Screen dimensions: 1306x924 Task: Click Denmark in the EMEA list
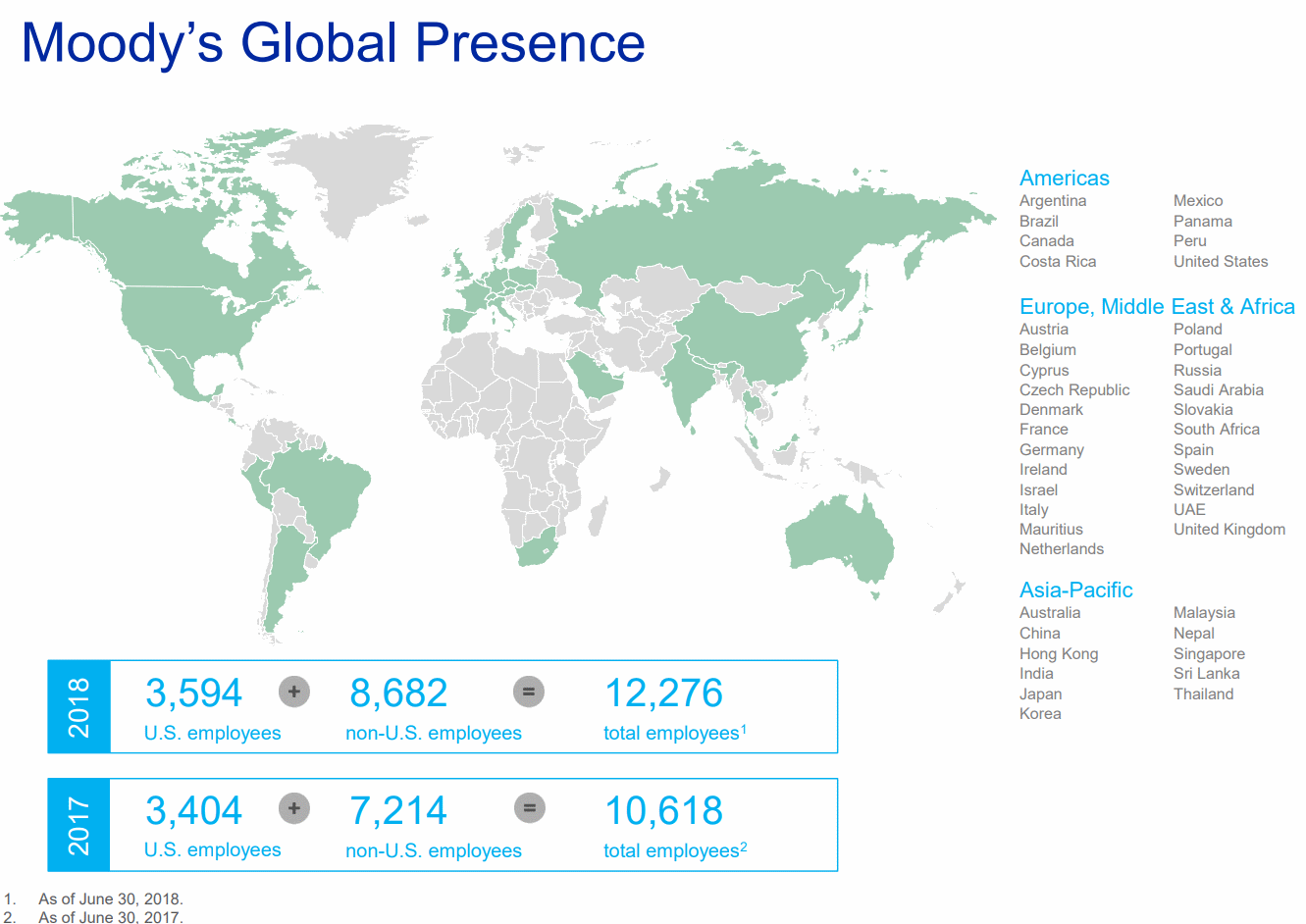pos(1051,410)
